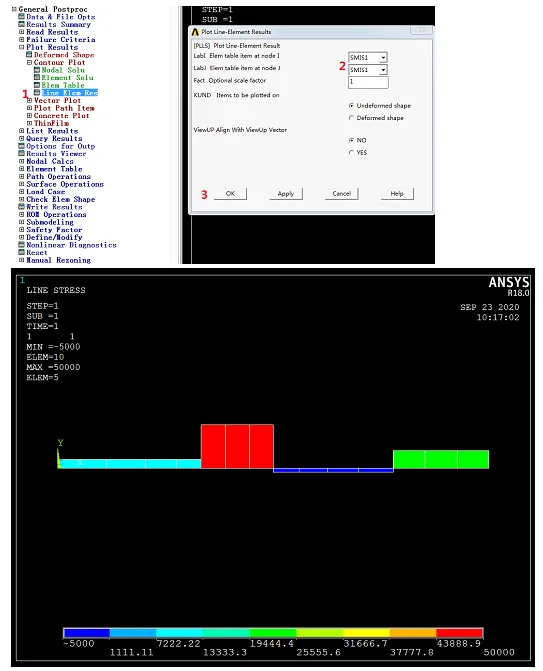The image size is (543, 671).
Task: Expand List Results branch
Action: [x=21, y=131]
